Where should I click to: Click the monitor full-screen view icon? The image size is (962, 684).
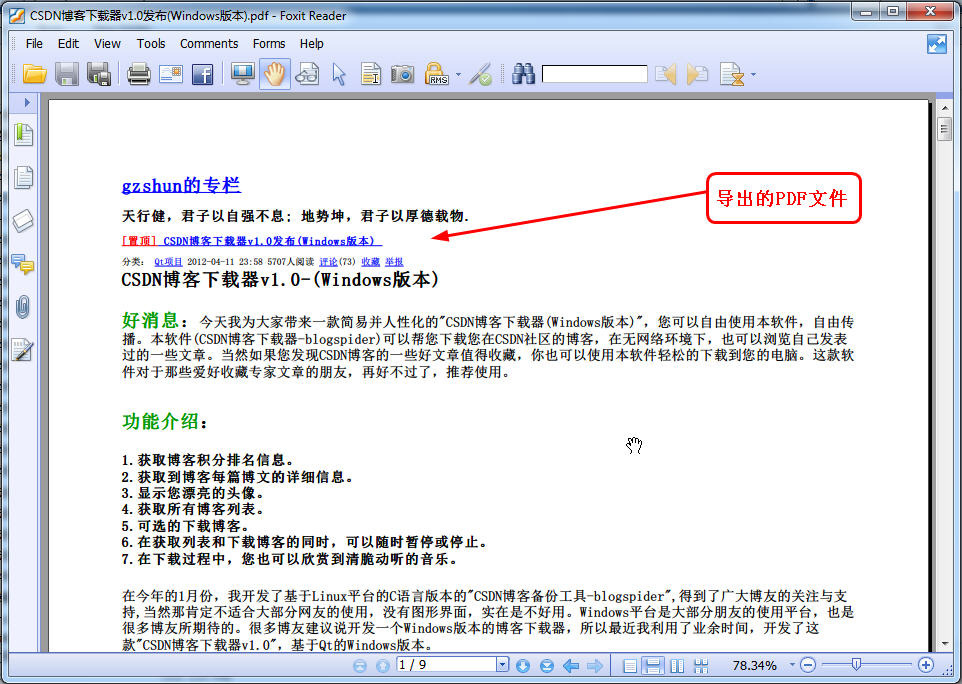243,74
